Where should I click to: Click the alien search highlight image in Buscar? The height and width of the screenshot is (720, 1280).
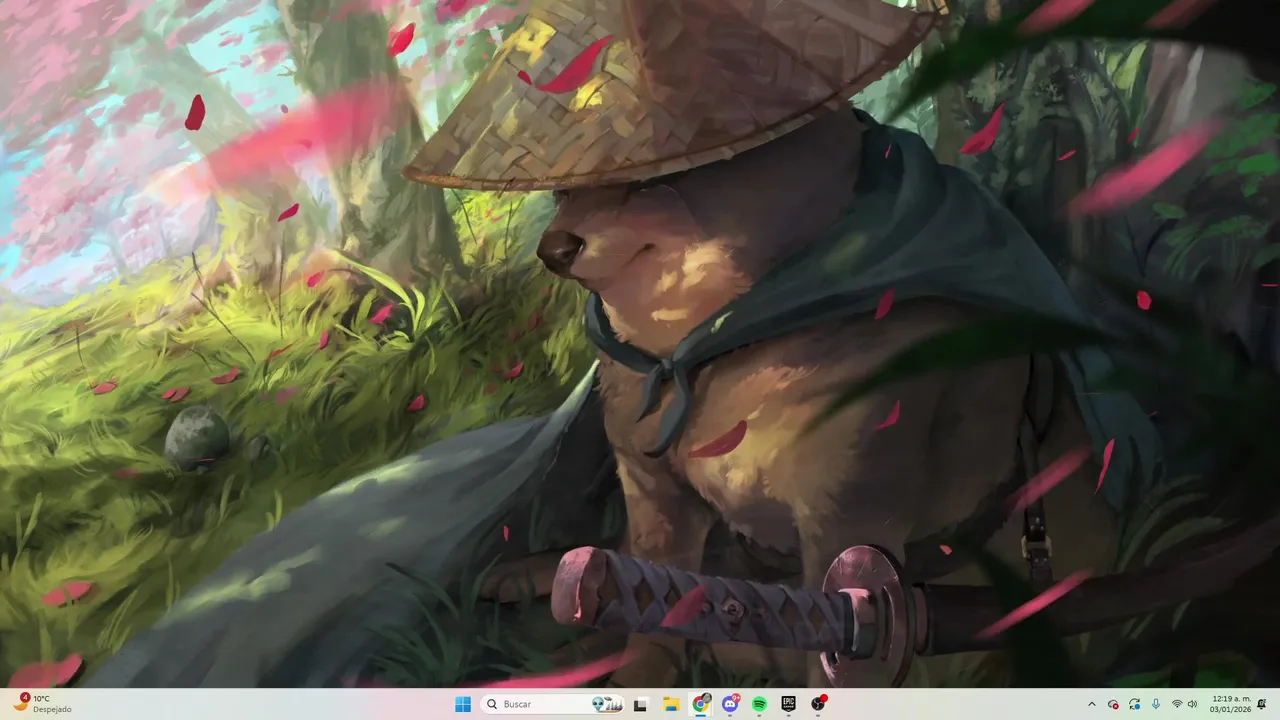[x=608, y=704]
